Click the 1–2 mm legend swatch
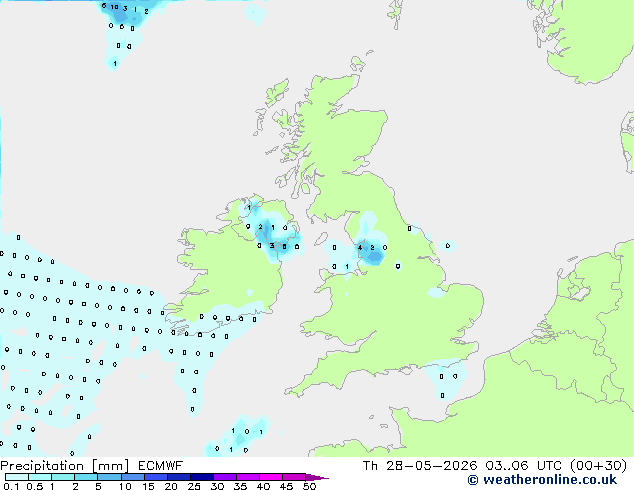The image size is (634, 490). click(x=63, y=477)
